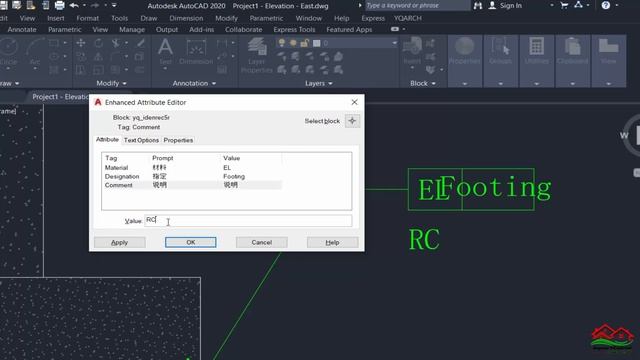Click the Redo arrow icon
Image resolution: width=640 pixels, height=360 pixels.
(x=95, y=5)
